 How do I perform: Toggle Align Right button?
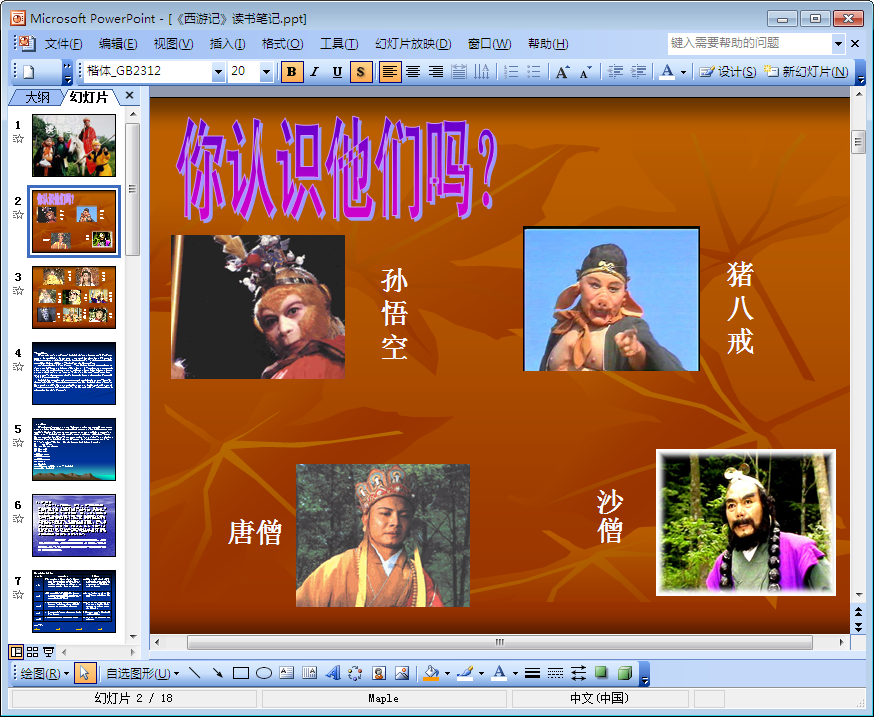pos(435,72)
